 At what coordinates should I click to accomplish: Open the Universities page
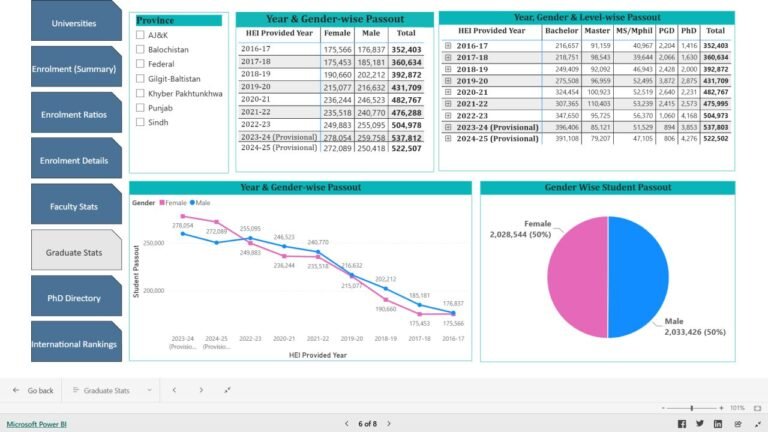pyautogui.click(x=76, y=21)
